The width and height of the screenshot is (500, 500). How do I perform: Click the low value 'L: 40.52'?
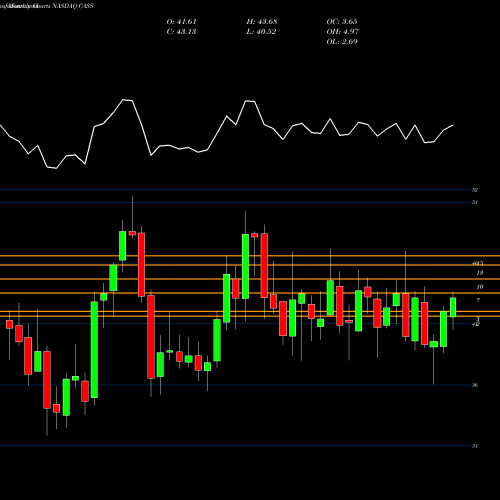[261, 32]
